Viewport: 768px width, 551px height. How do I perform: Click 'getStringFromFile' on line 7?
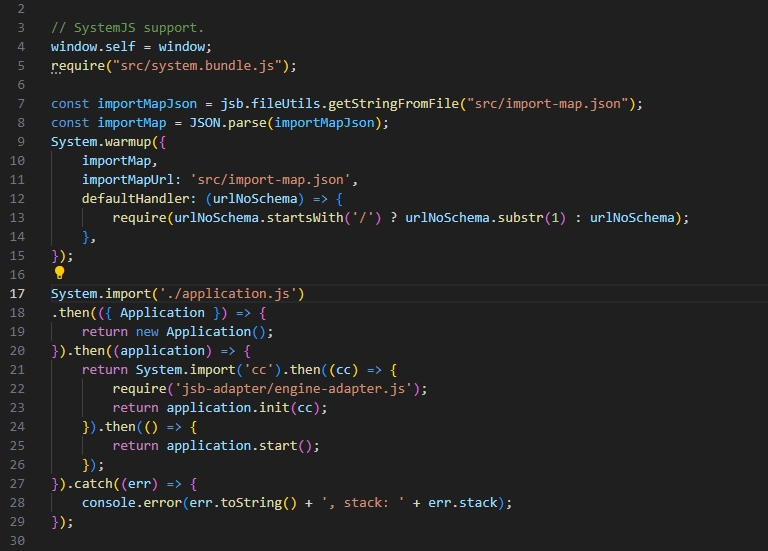point(393,104)
